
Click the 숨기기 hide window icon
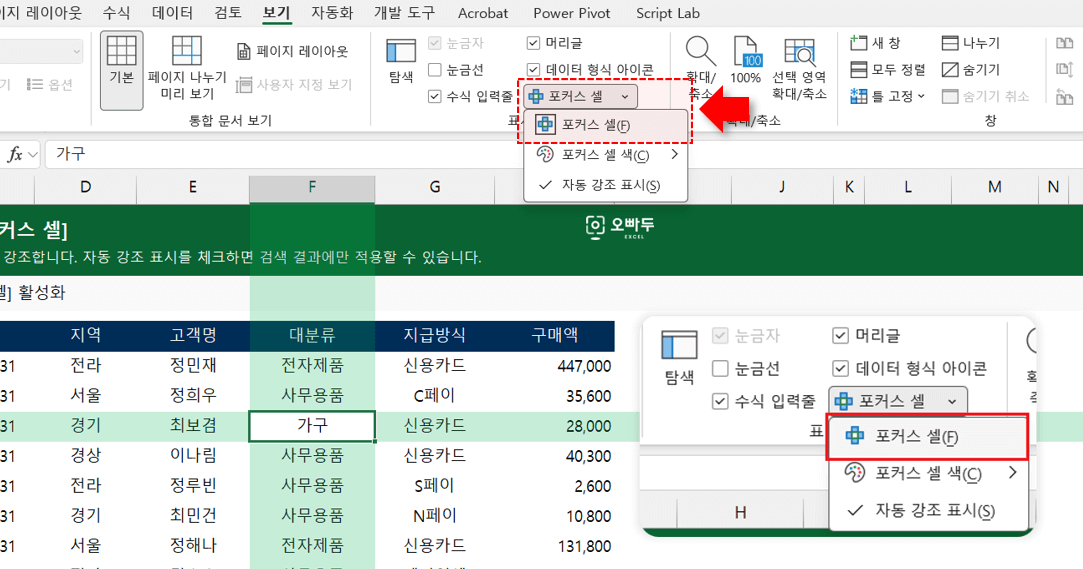point(950,70)
